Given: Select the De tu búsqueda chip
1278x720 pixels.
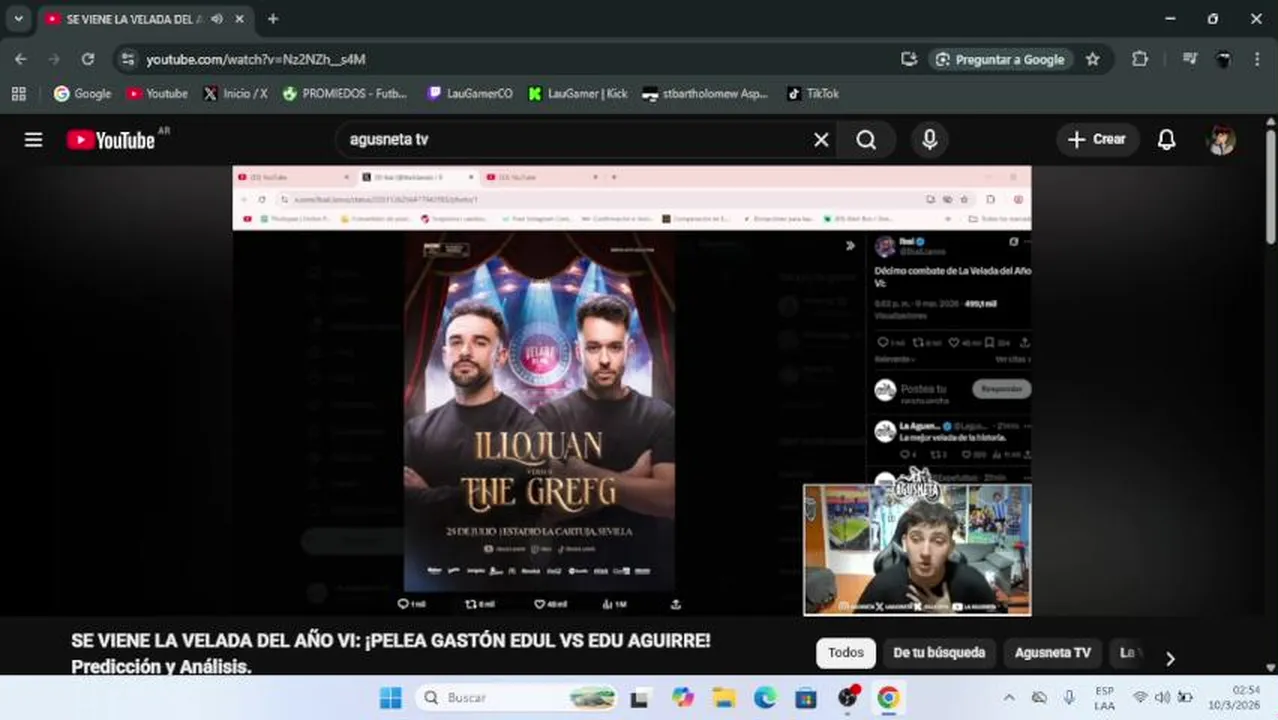Looking at the screenshot, I should [939, 653].
